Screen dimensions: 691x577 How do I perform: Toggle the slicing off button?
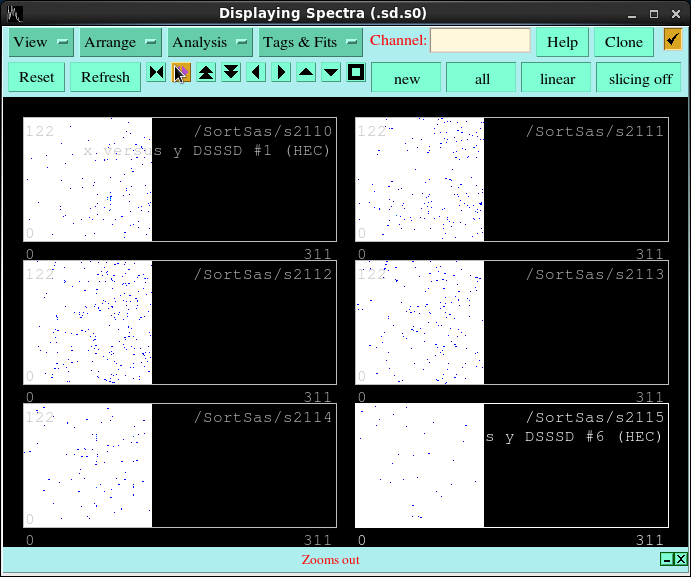[x=640, y=78]
